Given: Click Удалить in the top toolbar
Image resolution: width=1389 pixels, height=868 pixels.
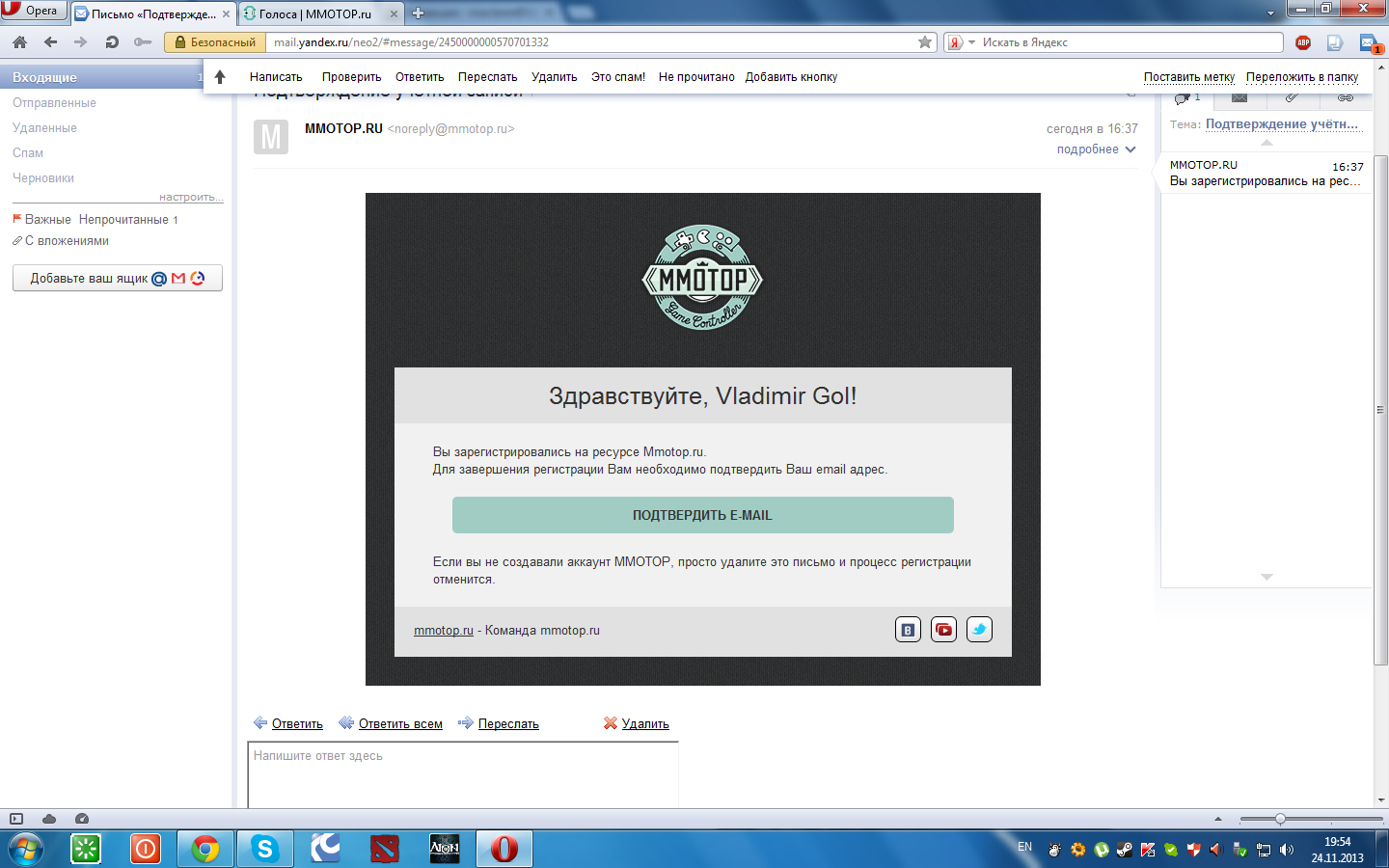Looking at the screenshot, I should (x=554, y=77).
